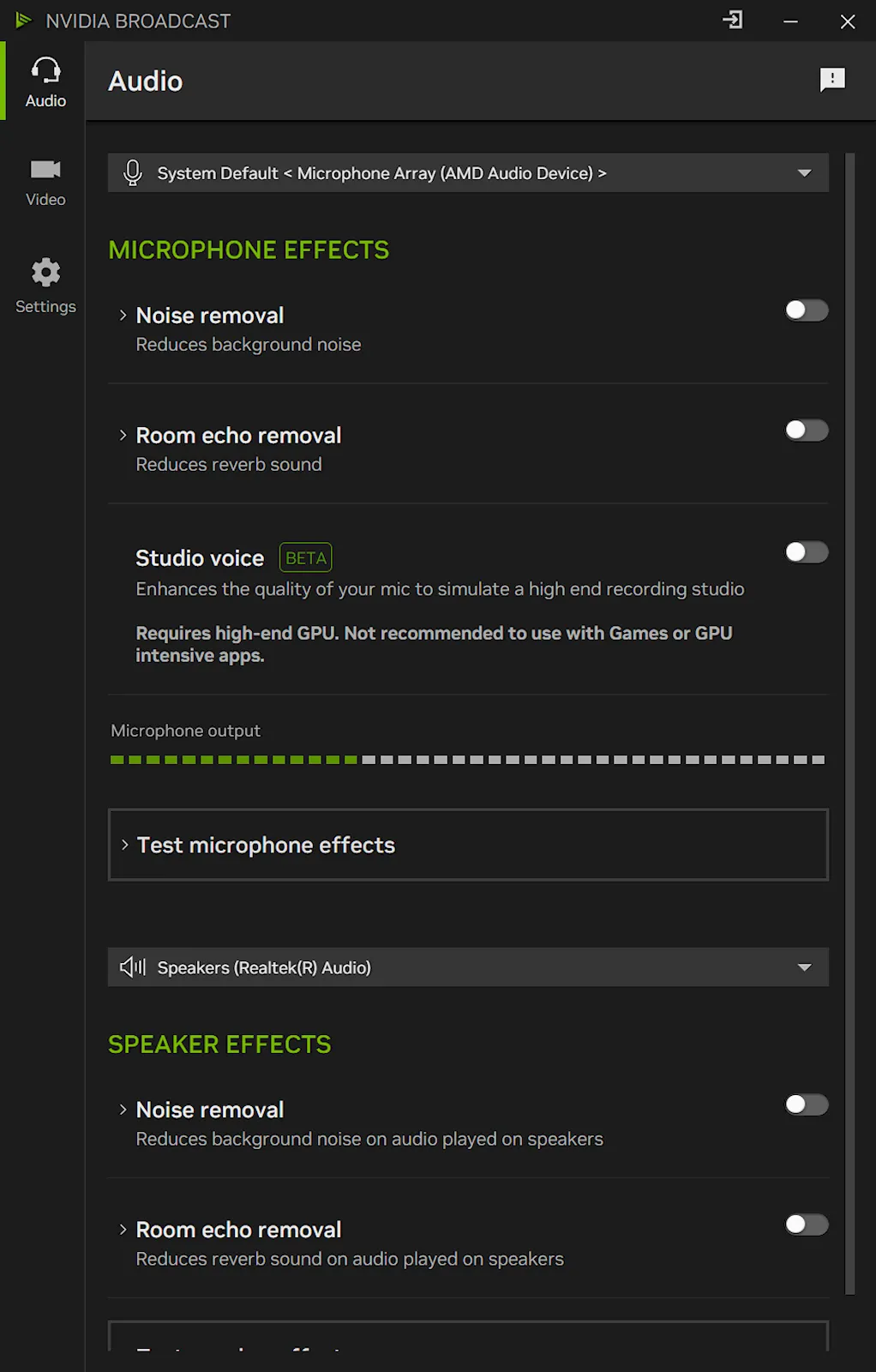Viewport: 876px width, 1372px height.
Task: Expand Test microphone effects panel
Action: pyautogui.click(x=468, y=845)
